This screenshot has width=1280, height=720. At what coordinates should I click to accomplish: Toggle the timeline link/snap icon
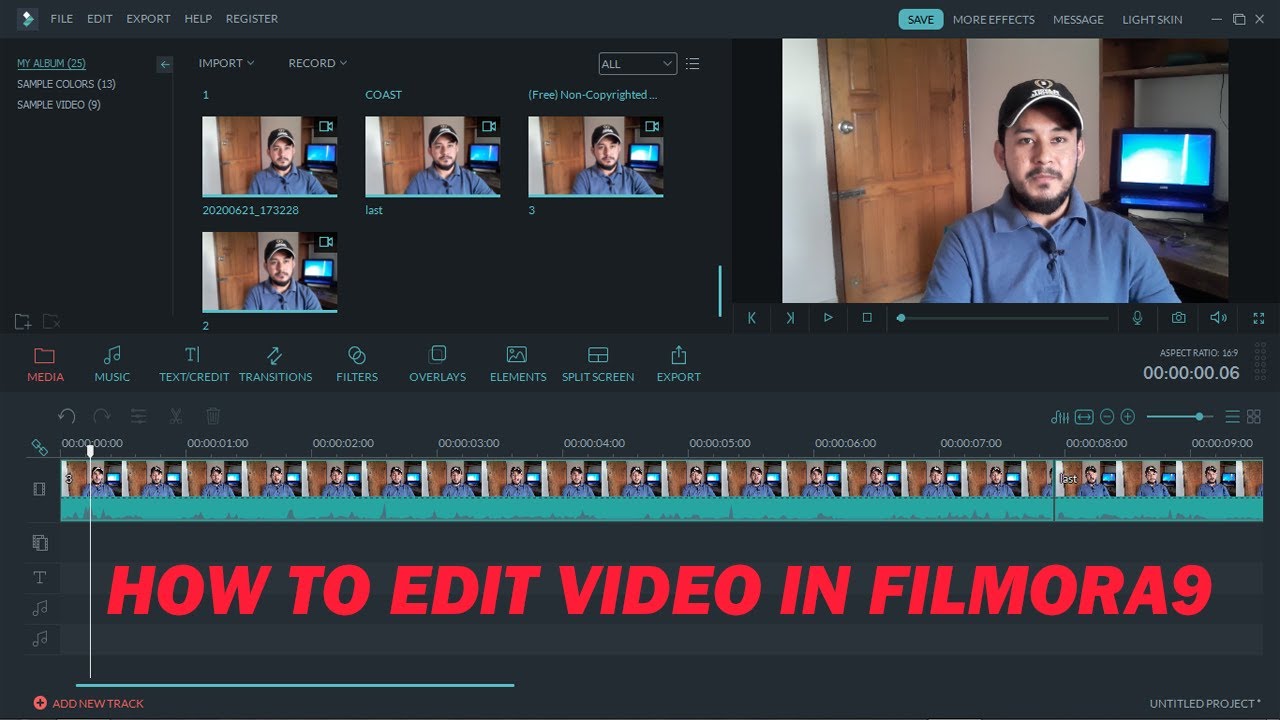pyautogui.click(x=39, y=448)
